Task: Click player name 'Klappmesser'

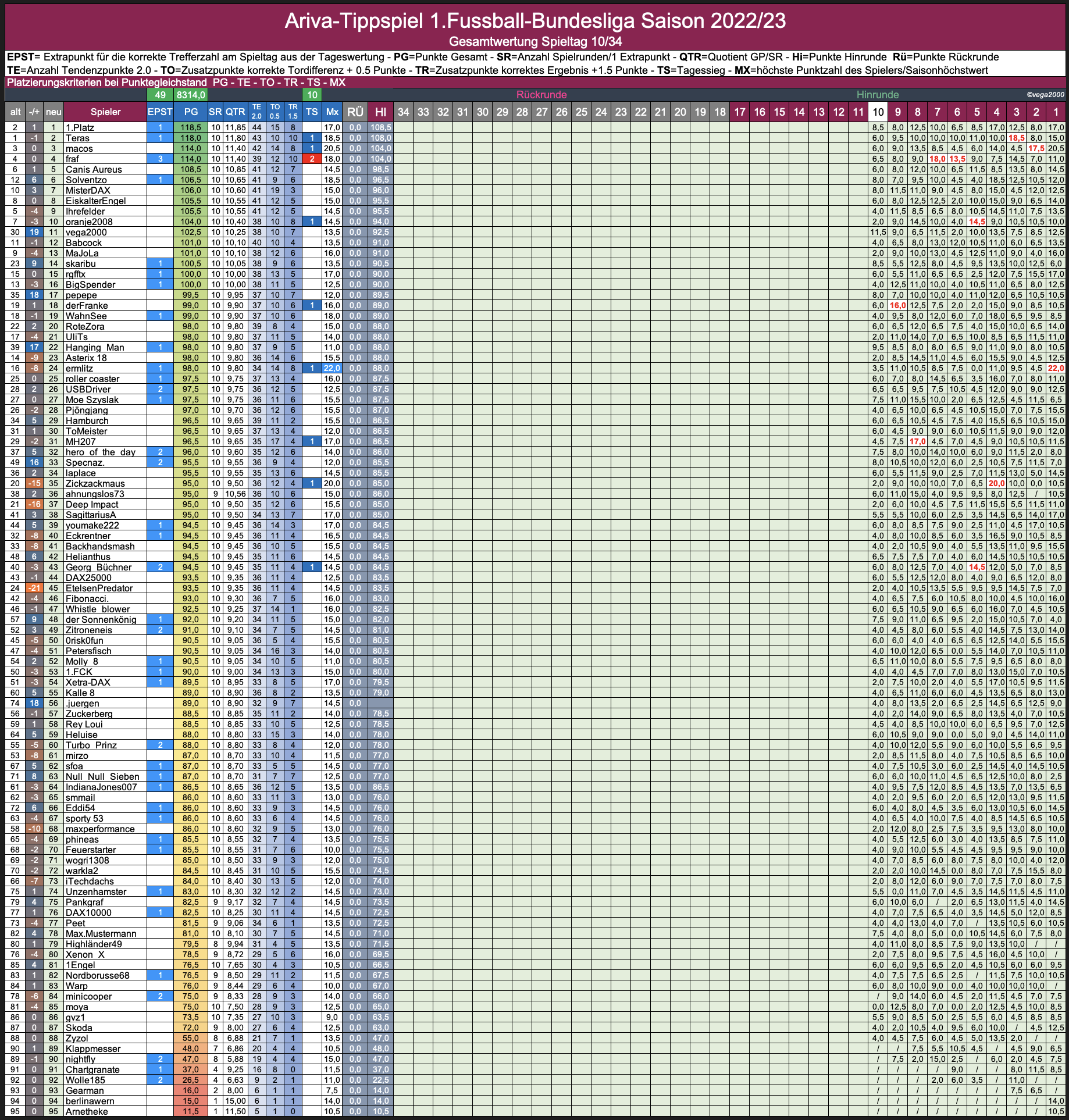Action: [93, 1048]
